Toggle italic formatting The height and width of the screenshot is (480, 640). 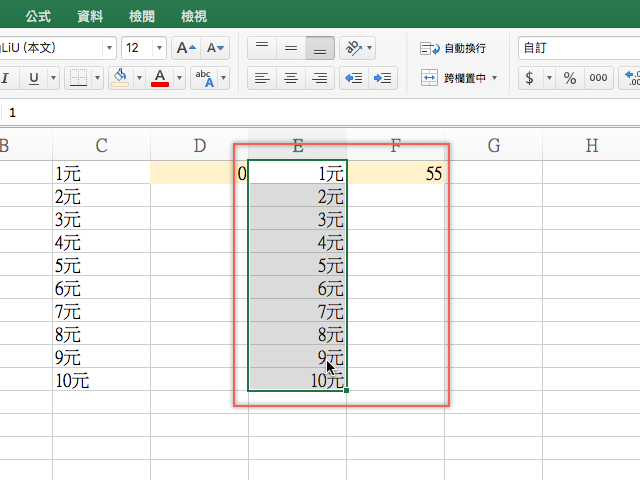(6, 78)
